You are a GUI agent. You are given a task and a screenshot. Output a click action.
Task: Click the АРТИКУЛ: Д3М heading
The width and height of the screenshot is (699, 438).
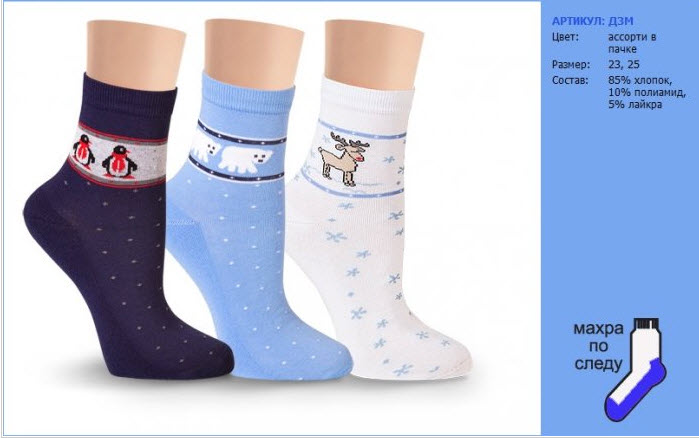coord(592,21)
